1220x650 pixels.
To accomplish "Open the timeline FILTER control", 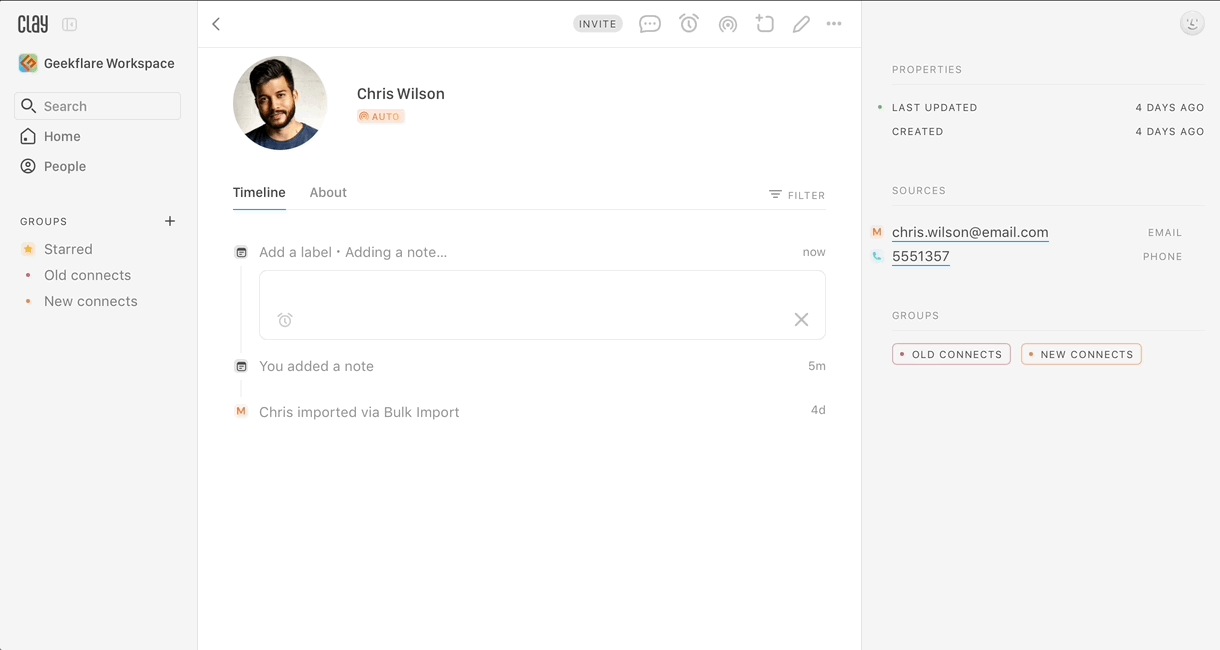I will tap(797, 195).
